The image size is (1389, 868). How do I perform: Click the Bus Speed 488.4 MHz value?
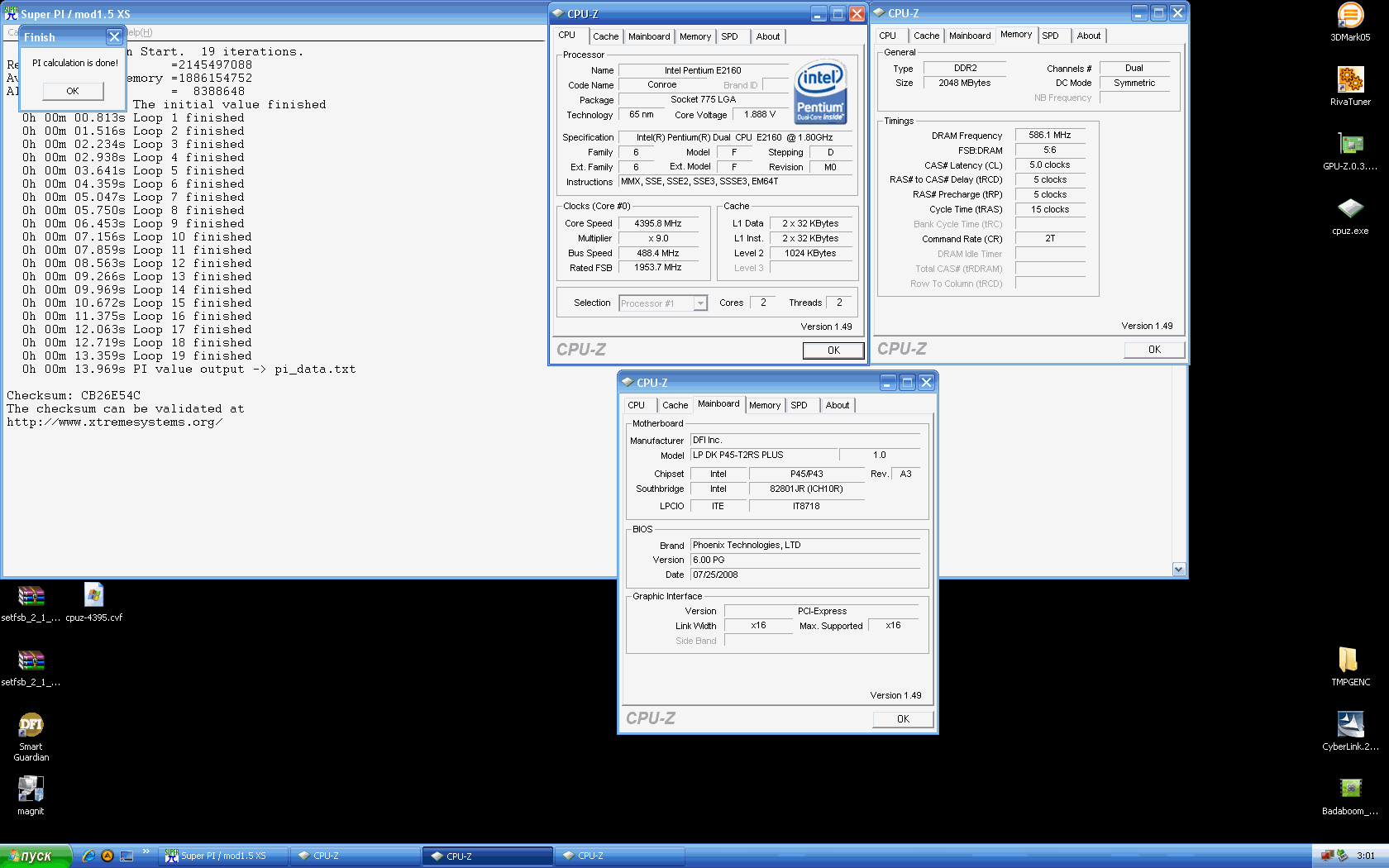pyautogui.click(x=658, y=253)
